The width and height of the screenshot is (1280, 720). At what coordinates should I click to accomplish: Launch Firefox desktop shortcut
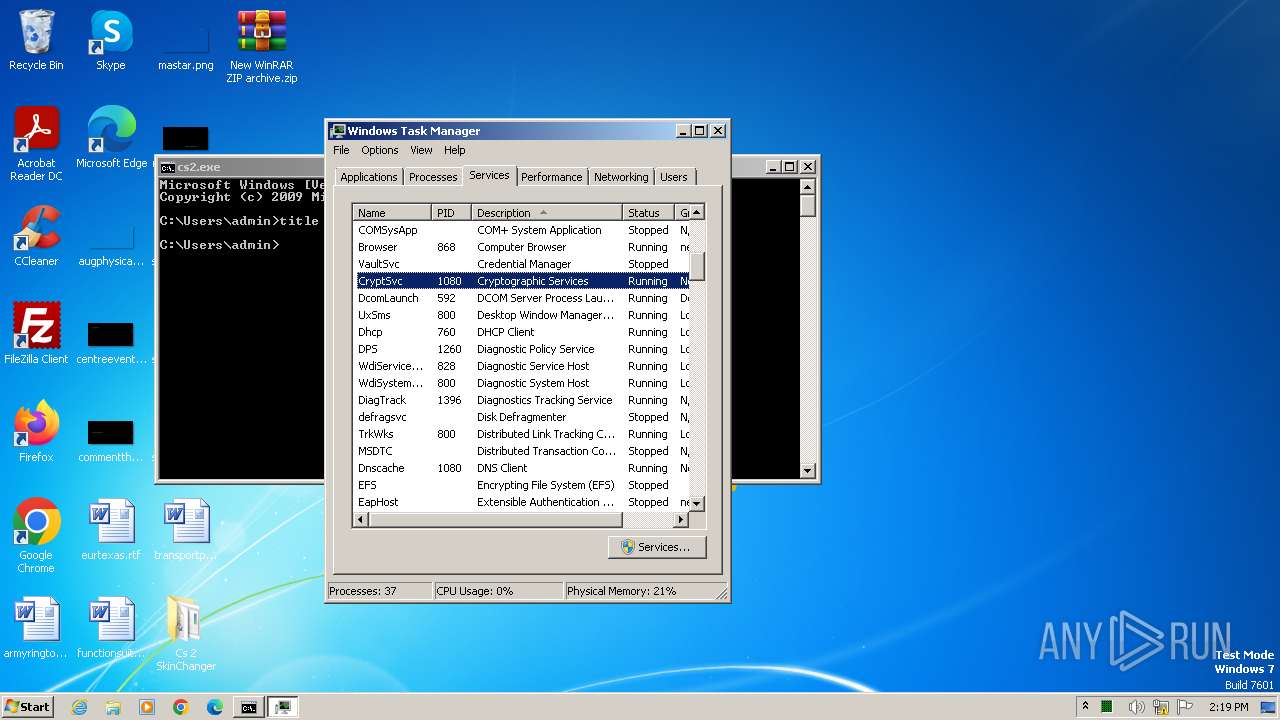36,432
